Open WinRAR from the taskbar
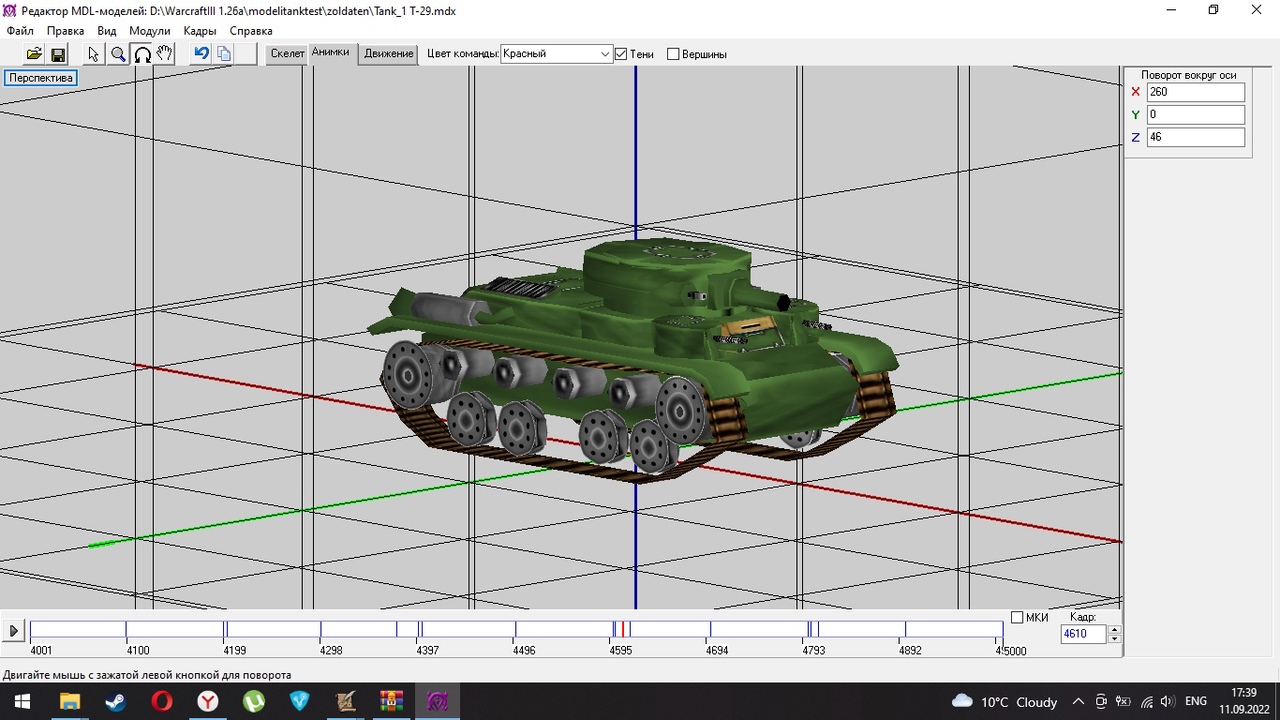Image resolution: width=1280 pixels, height=720 pixels. (391, 701)
